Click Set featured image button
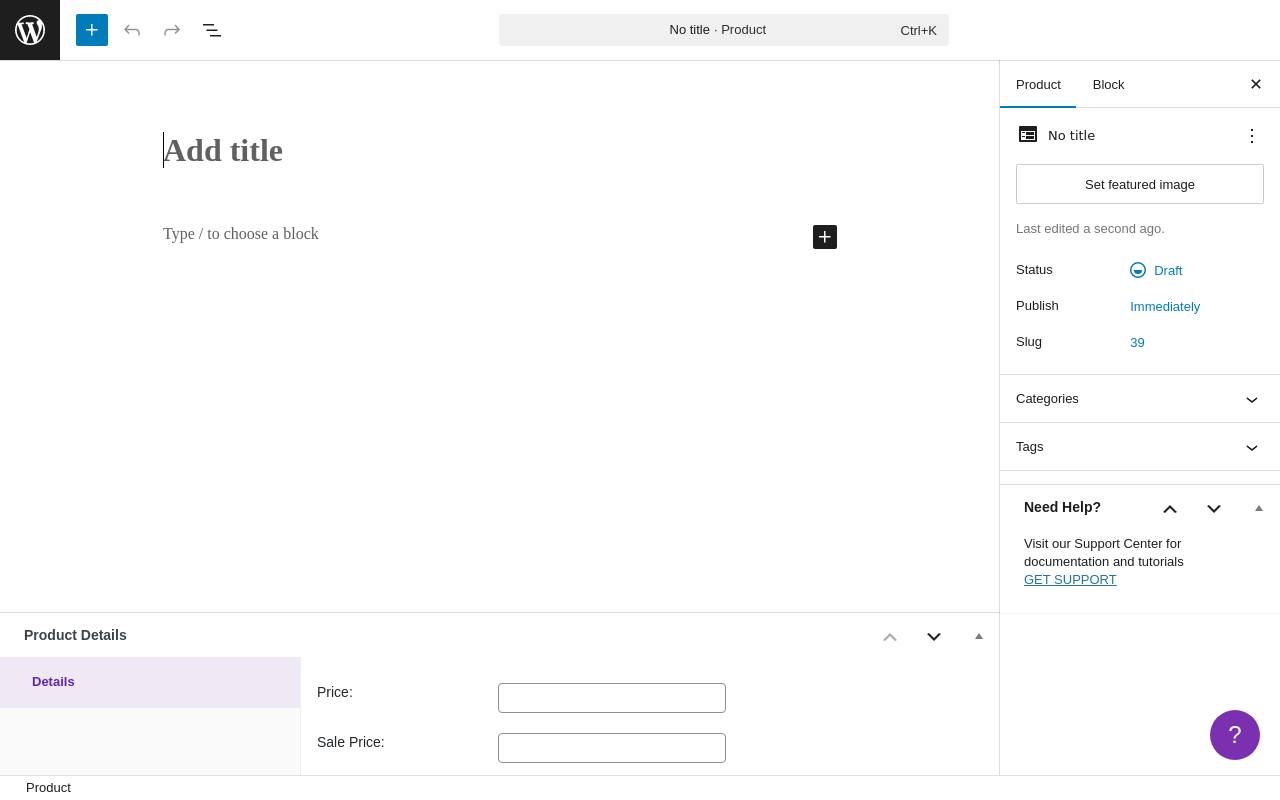1280x800 pixels. pos(1140,184)
